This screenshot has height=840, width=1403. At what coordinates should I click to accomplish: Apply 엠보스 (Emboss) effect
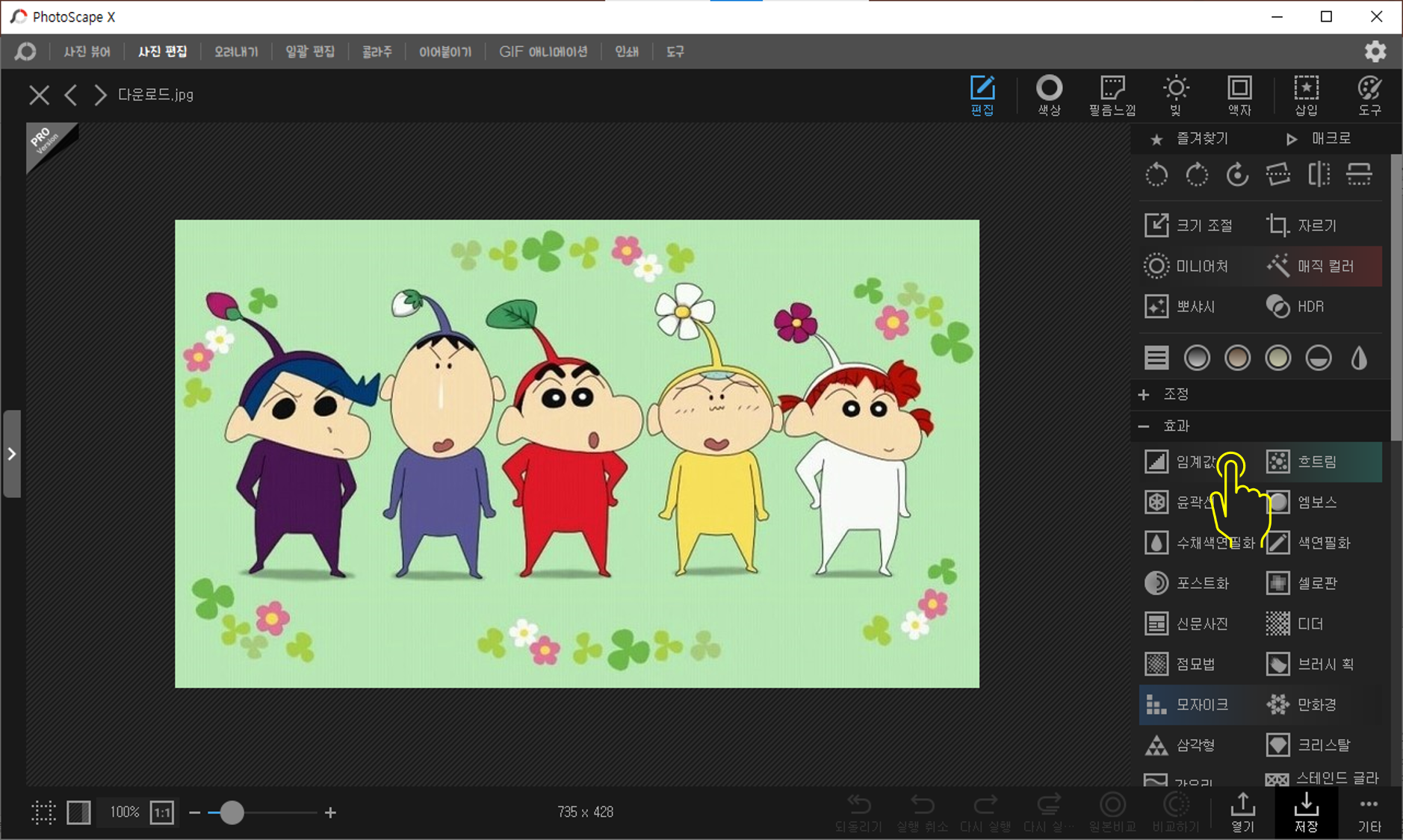click(x=1302, y=502)
